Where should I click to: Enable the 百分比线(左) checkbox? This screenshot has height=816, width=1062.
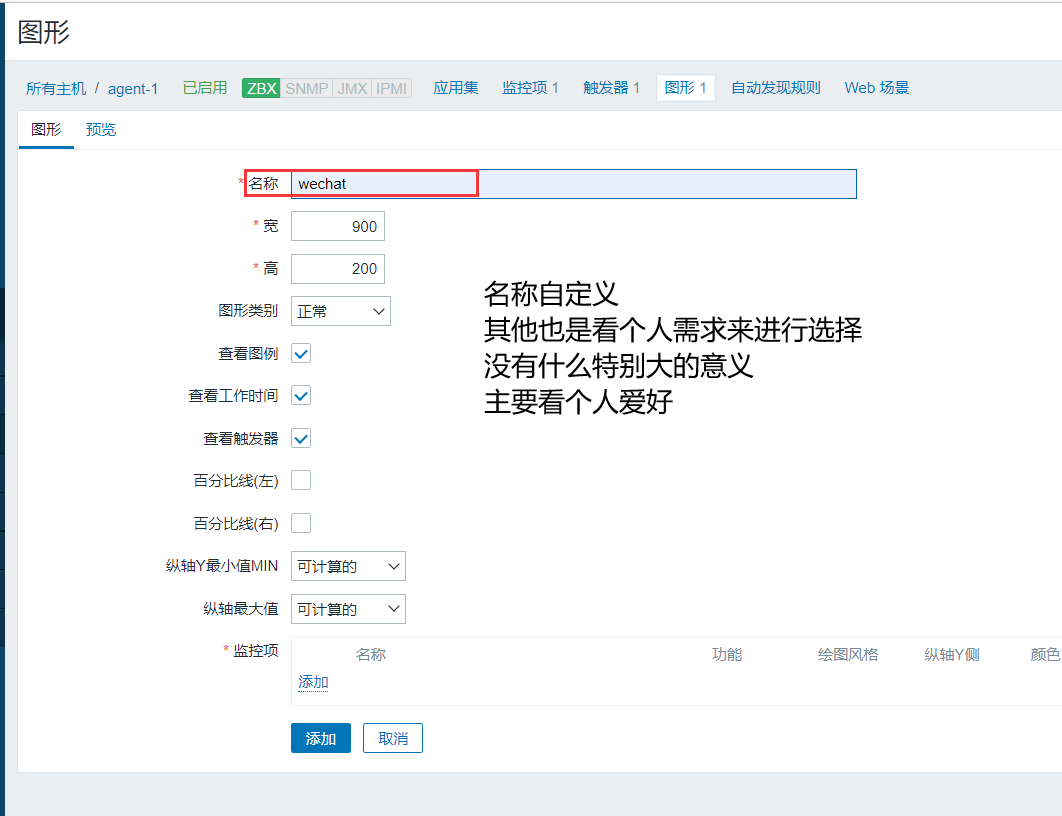coord(301,480)
